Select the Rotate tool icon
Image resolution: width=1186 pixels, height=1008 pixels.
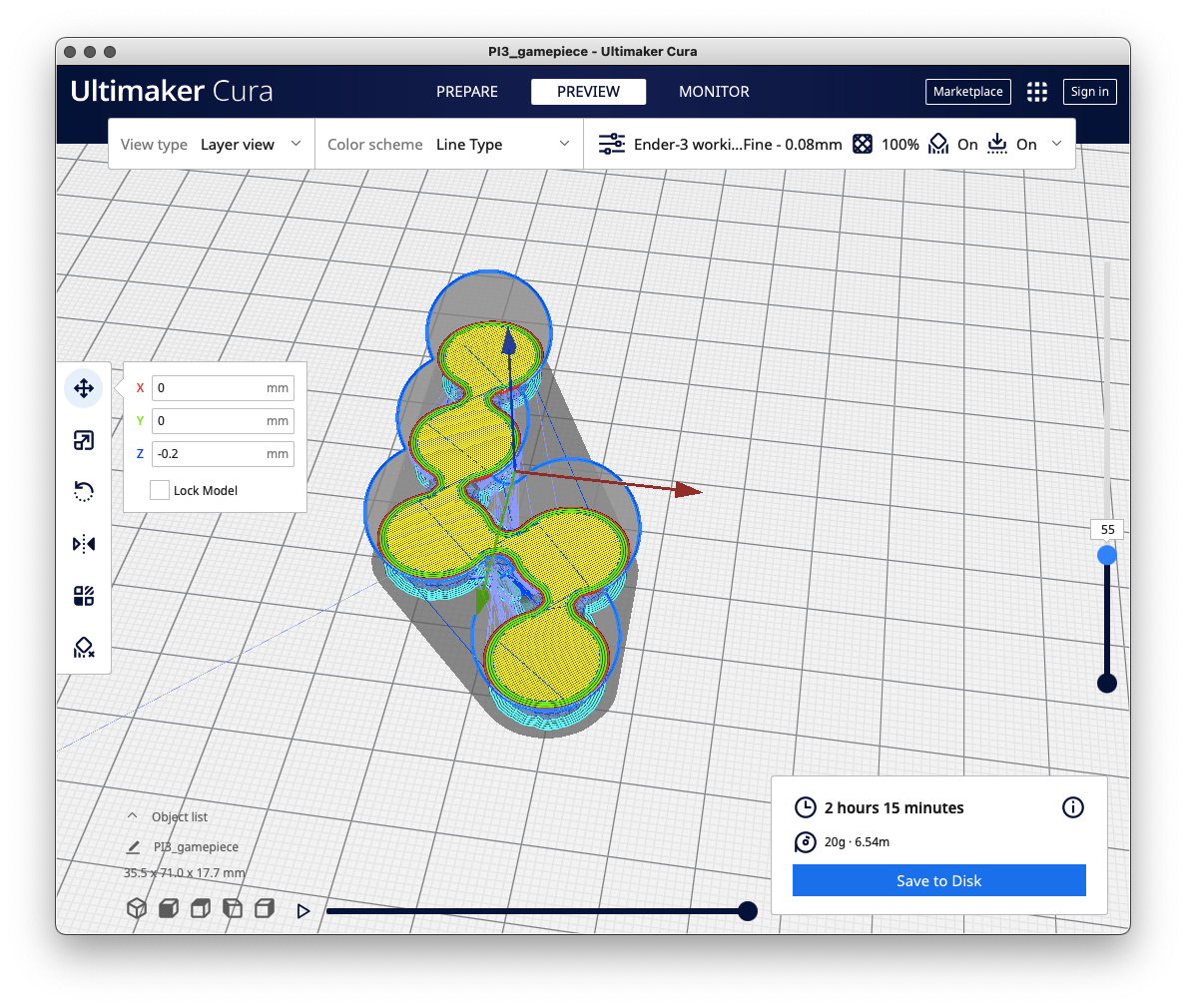click(x=84, y=492)
